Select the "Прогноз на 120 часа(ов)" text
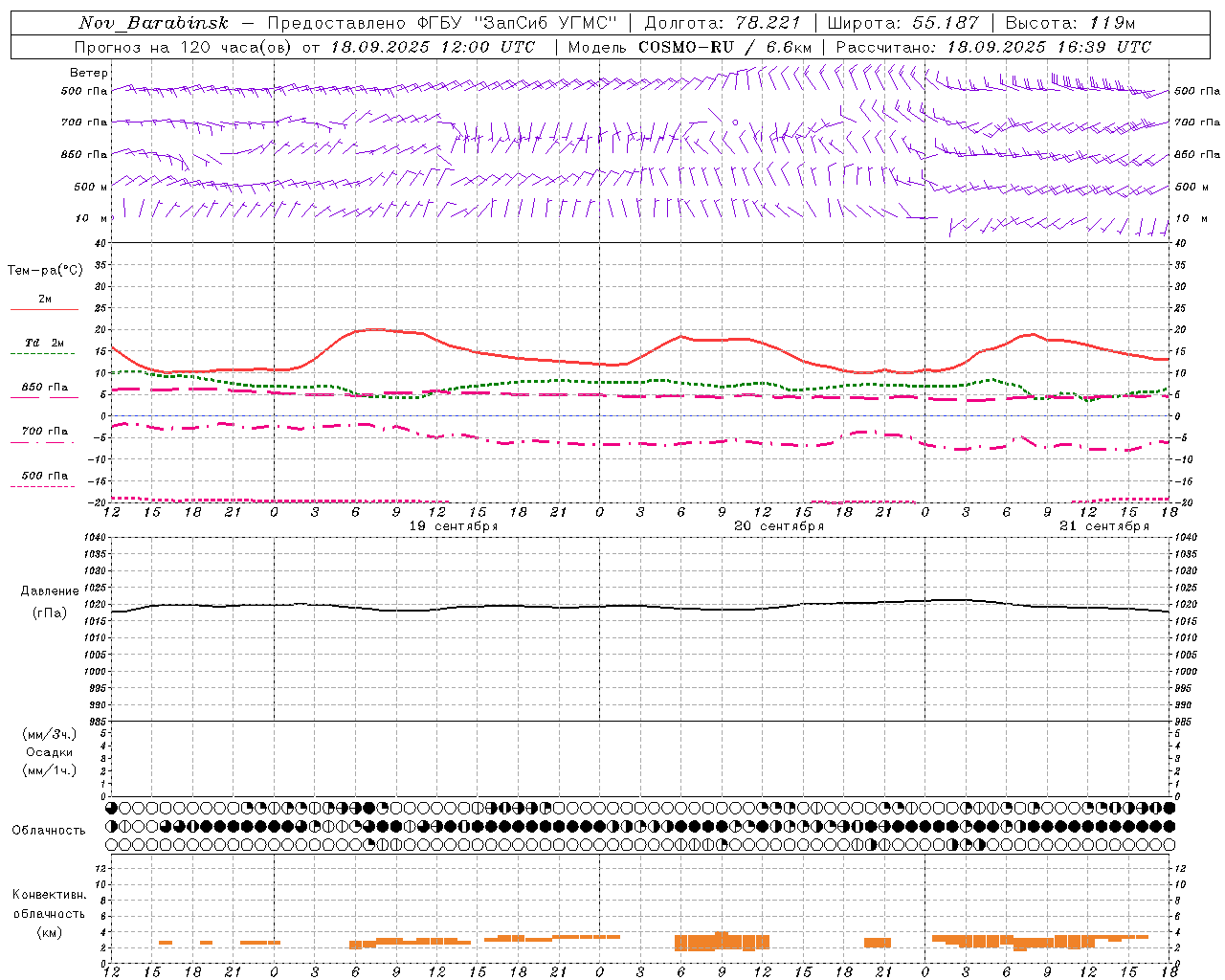This screenshot has height=980, width=1225. click(x=184, y=47)
